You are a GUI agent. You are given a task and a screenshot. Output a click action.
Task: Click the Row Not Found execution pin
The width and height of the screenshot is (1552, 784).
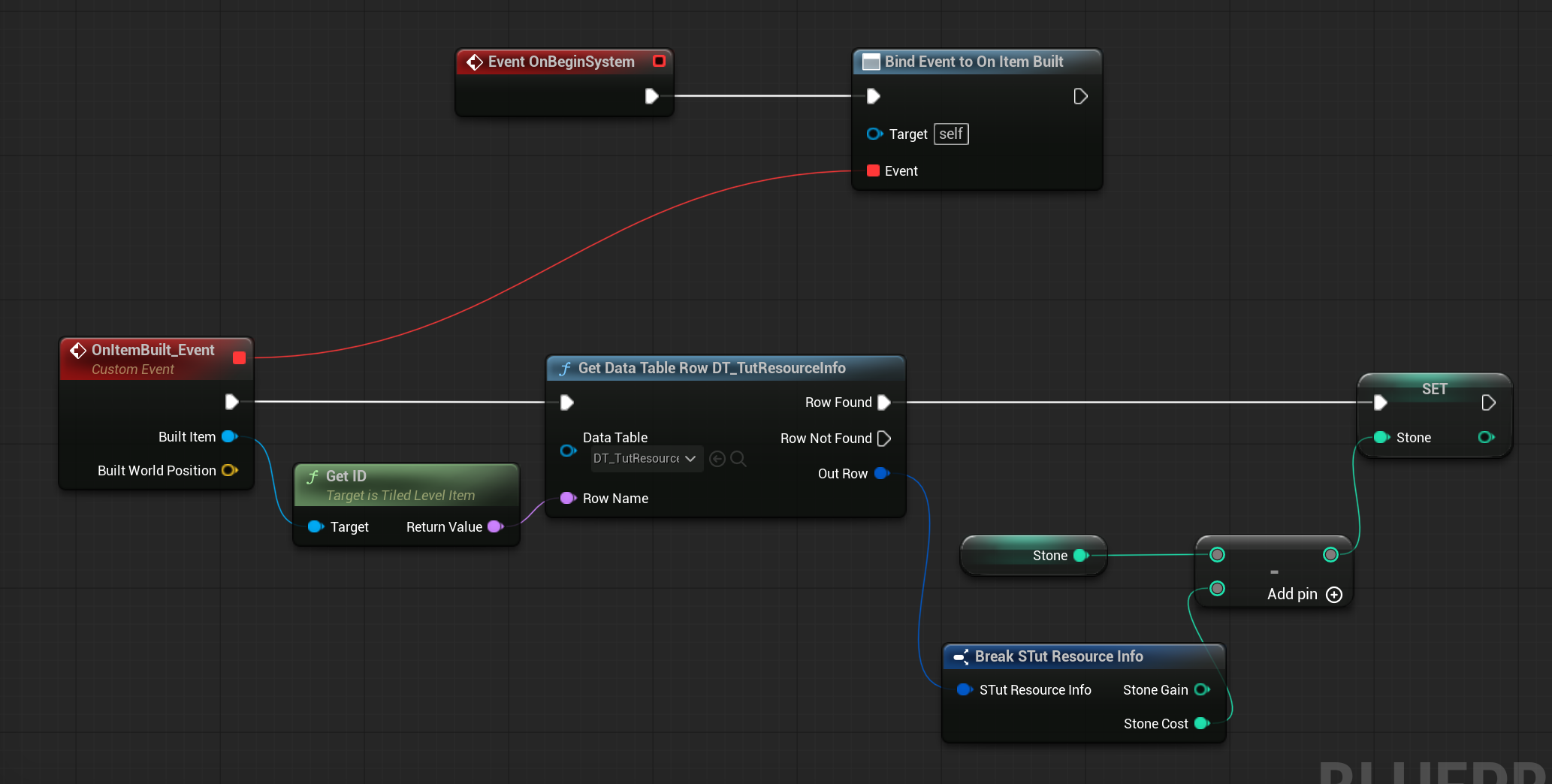pos(884,439)
